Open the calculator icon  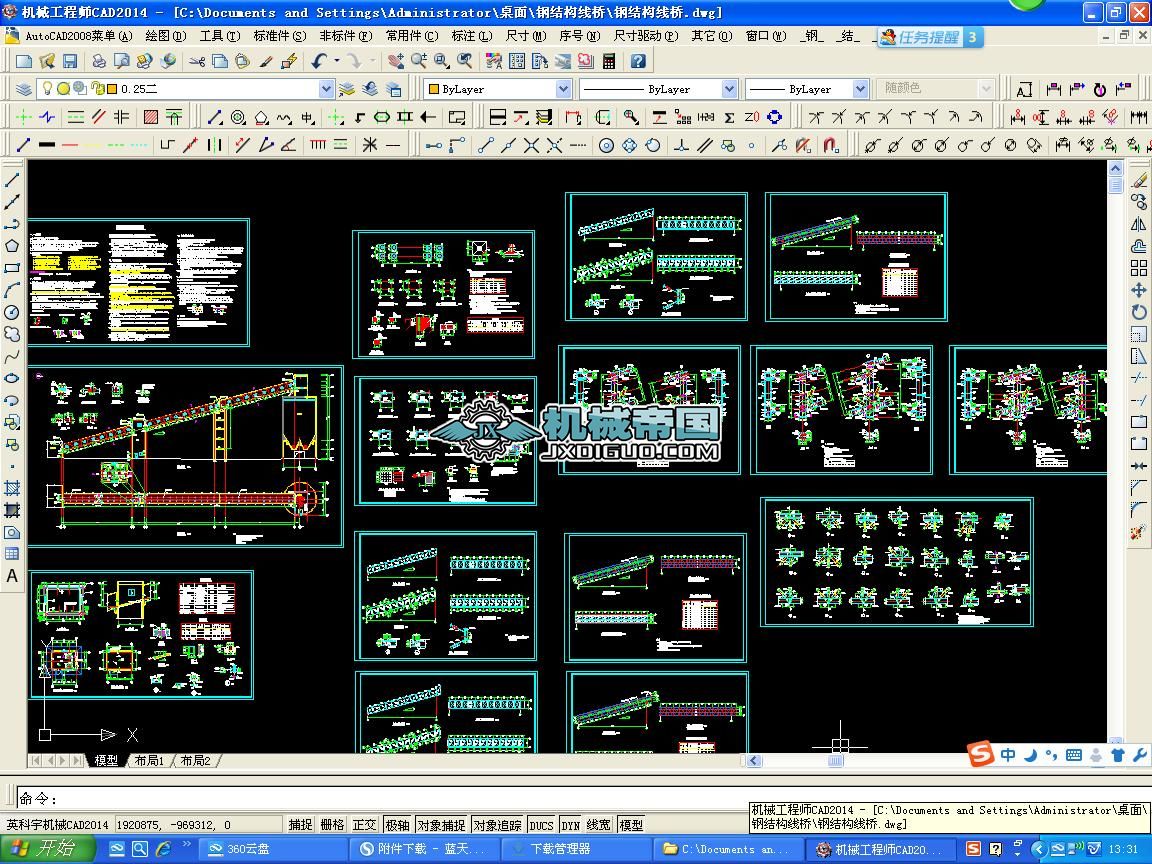pyautogui.click(x=608, y=61)
